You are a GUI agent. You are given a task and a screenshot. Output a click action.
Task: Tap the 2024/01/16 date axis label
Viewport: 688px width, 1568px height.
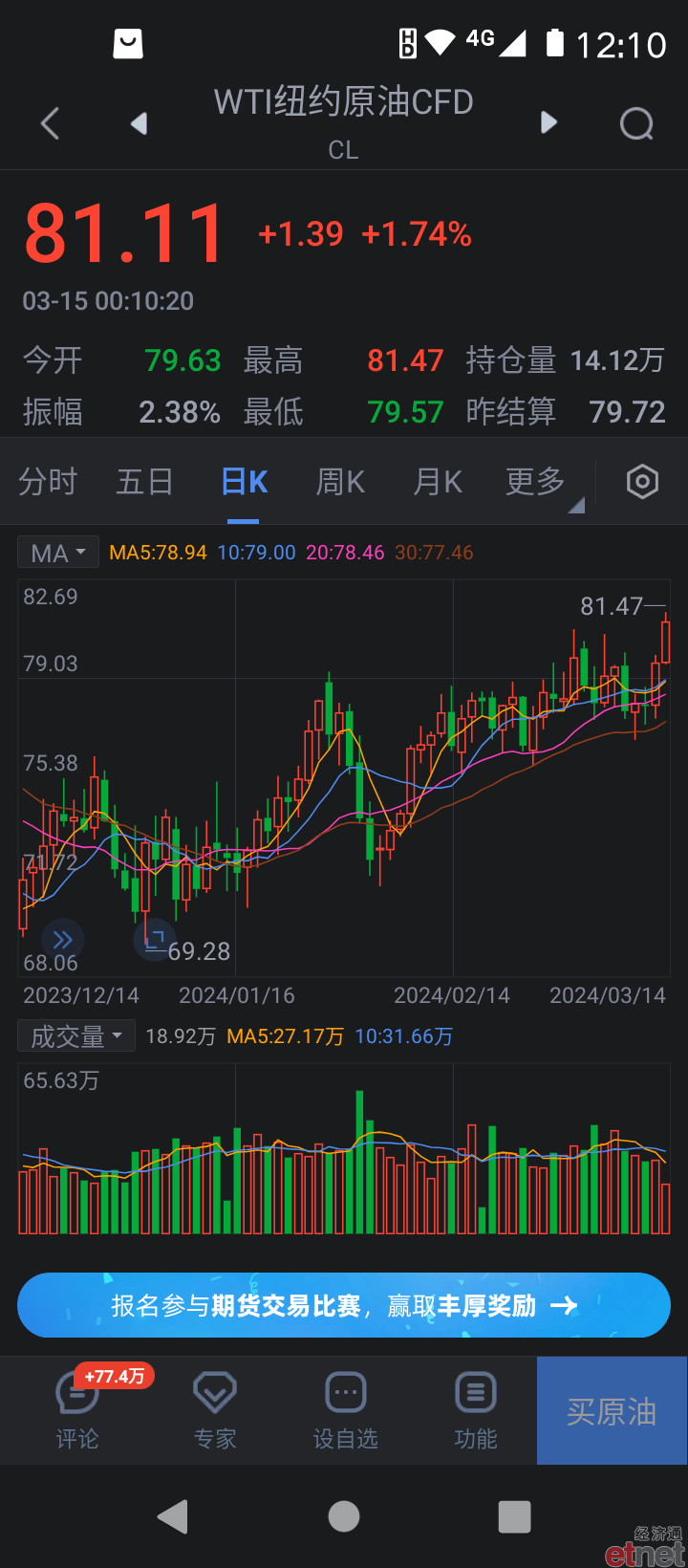(x=237, y=995)
